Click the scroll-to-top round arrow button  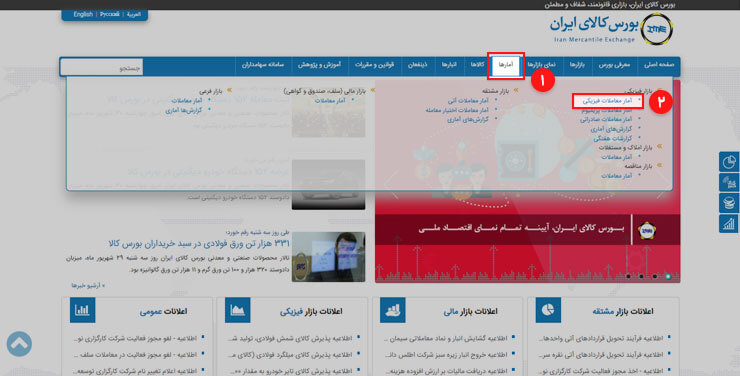[19, 344]
